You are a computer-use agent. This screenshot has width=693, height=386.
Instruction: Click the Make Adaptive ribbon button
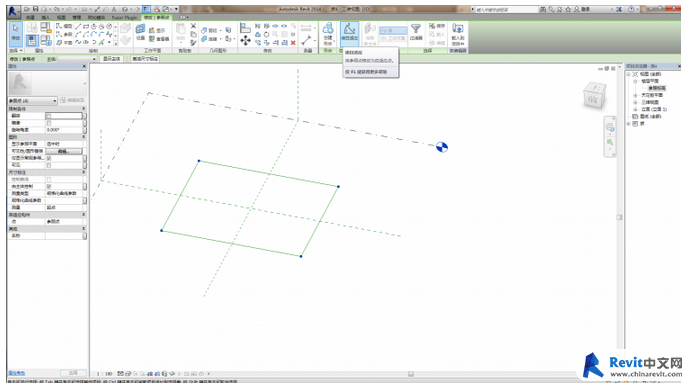click(x=349, y=33)
